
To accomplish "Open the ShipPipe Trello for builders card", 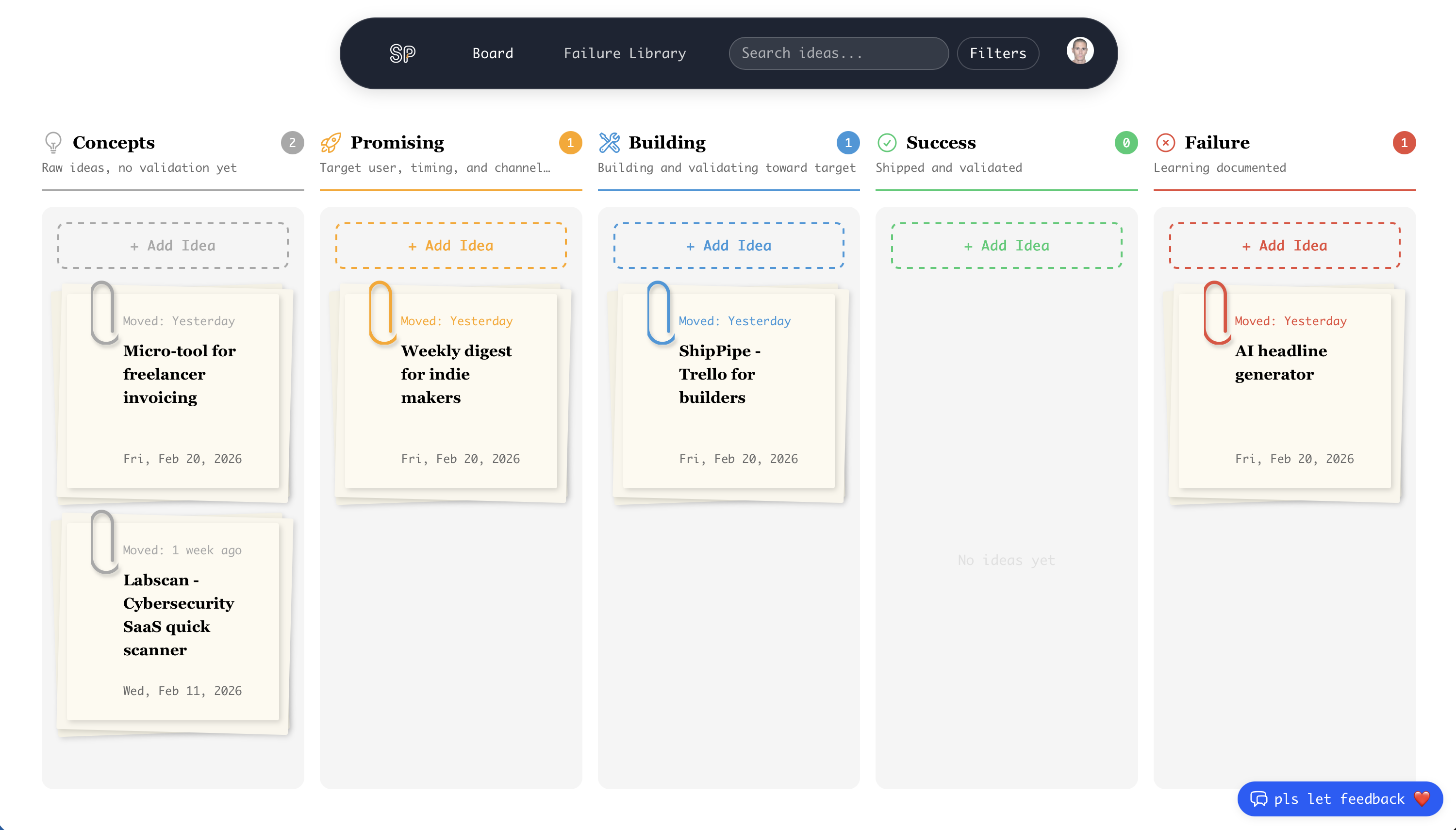I will 729,391.
